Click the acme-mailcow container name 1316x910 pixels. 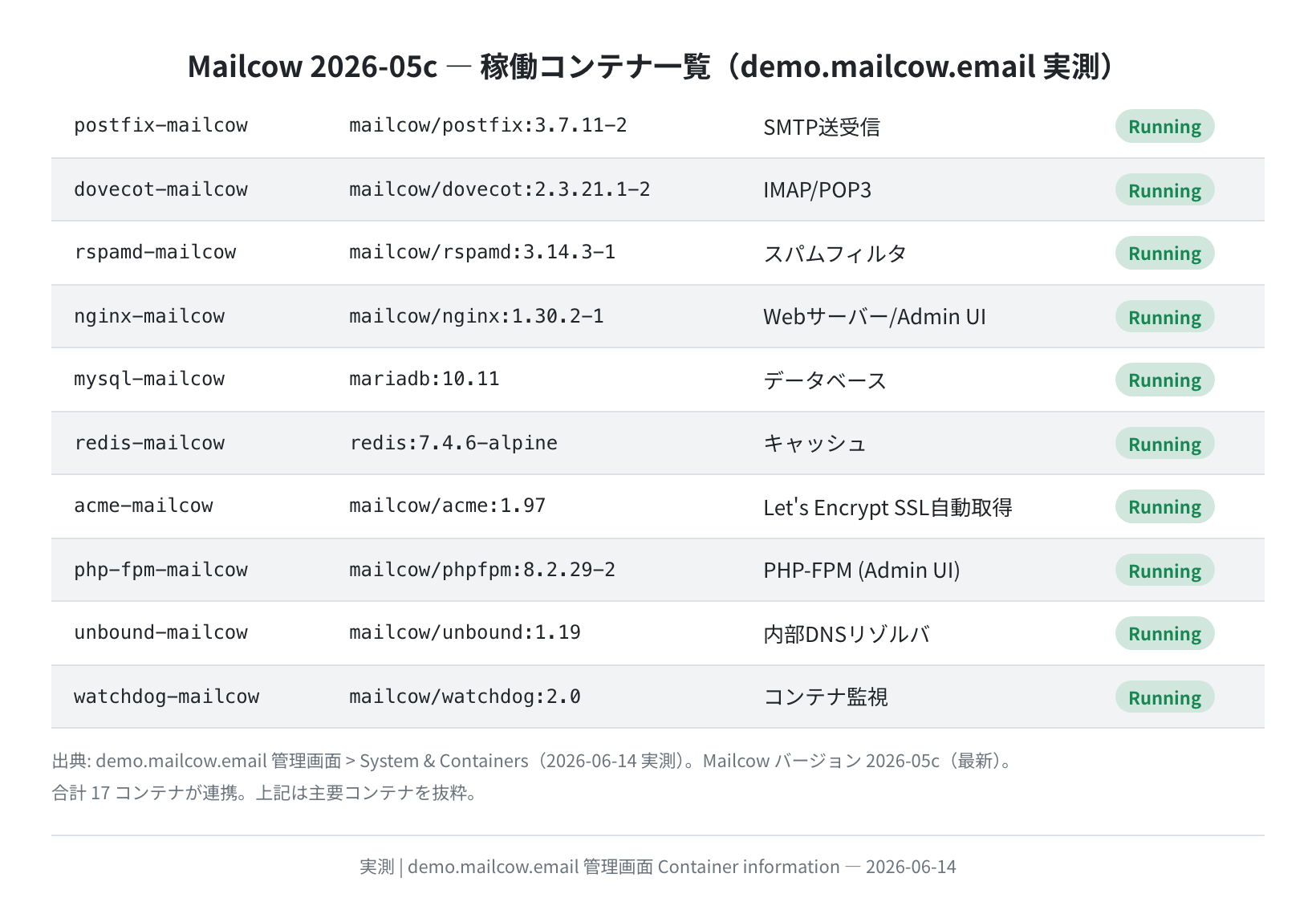pyautogui.click(x=144, y=506)
